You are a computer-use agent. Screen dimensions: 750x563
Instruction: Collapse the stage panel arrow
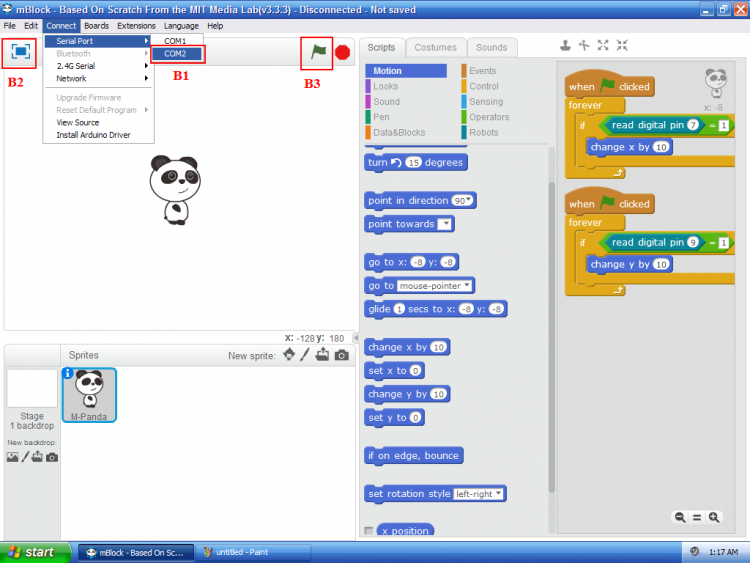(355, 337)
